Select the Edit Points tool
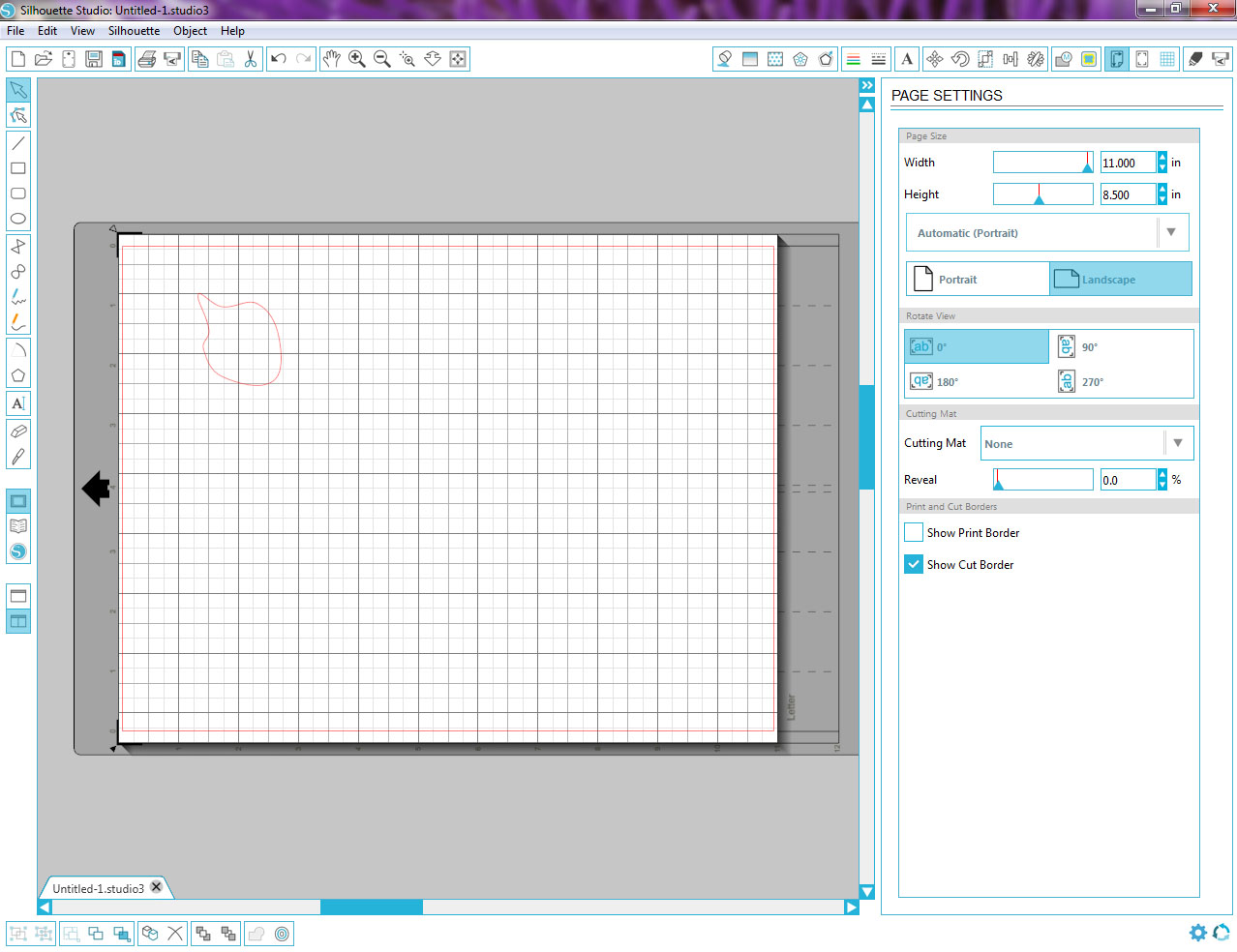Image resolution: width=1237 pixels, height=952 pixels. pos(18,115)
